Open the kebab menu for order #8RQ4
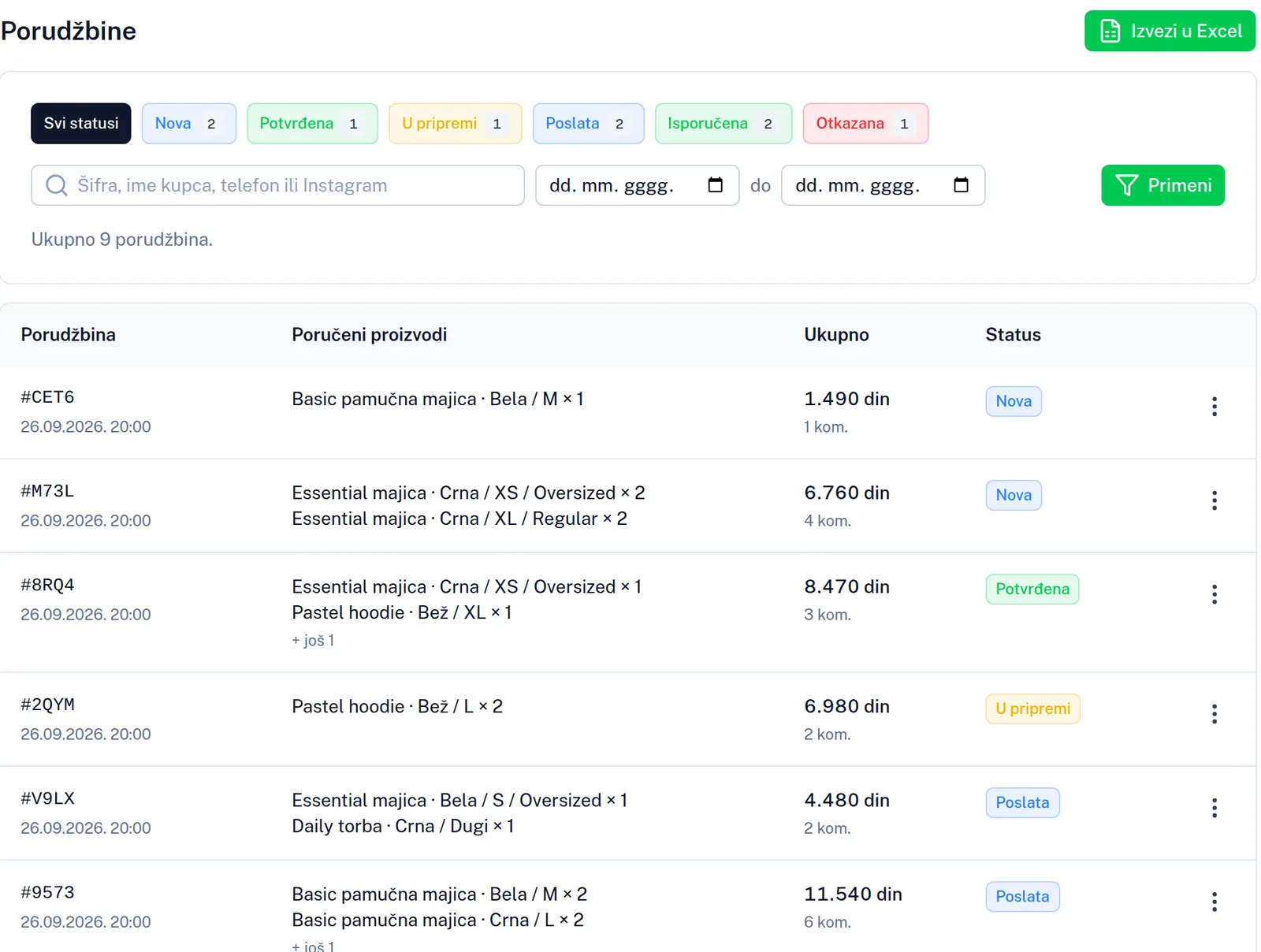Image resolution: width=1261 pixels, height=952 pixels. click(x=1214, y=594)
